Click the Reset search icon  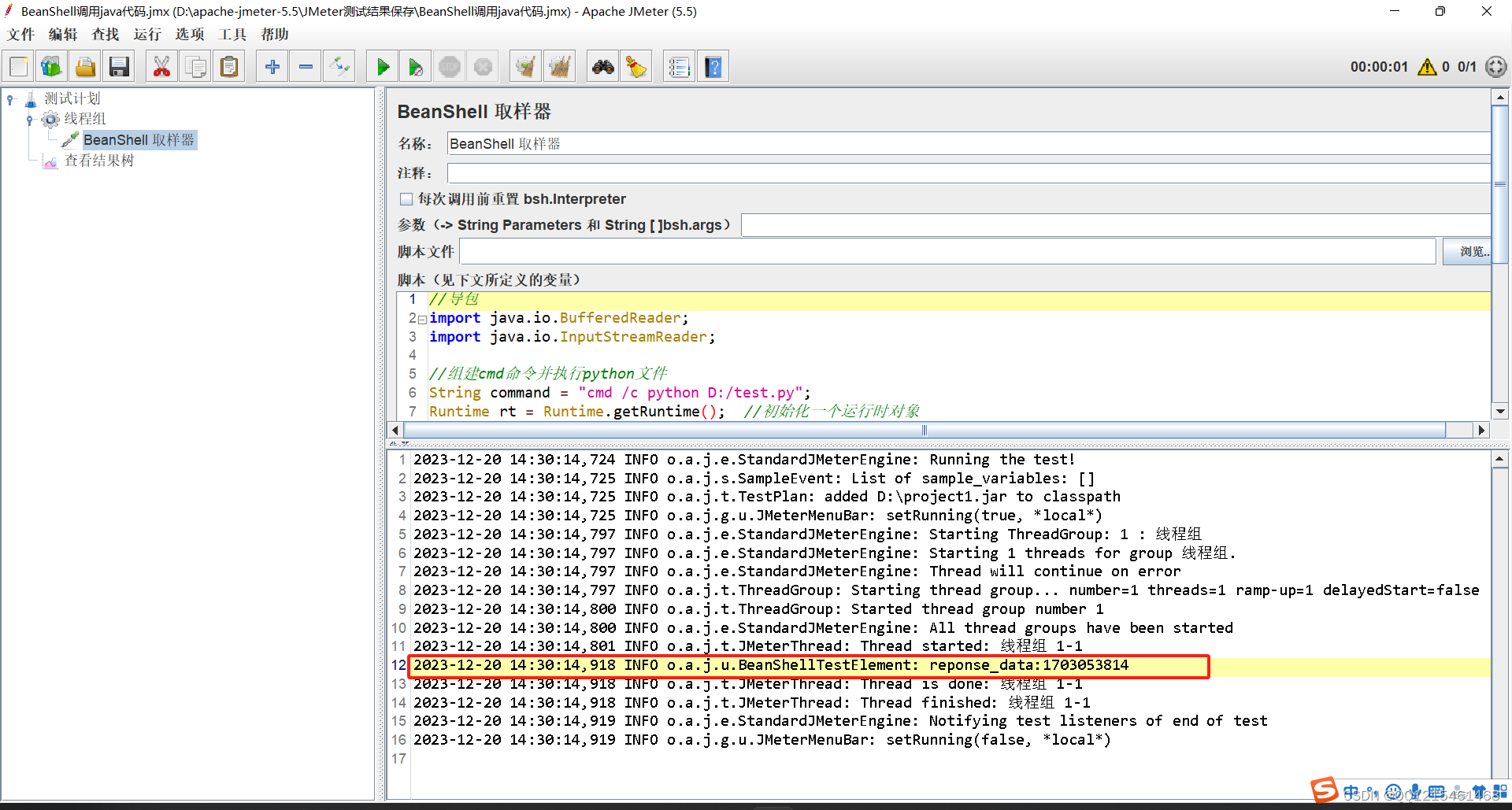[x=636, y=67]
